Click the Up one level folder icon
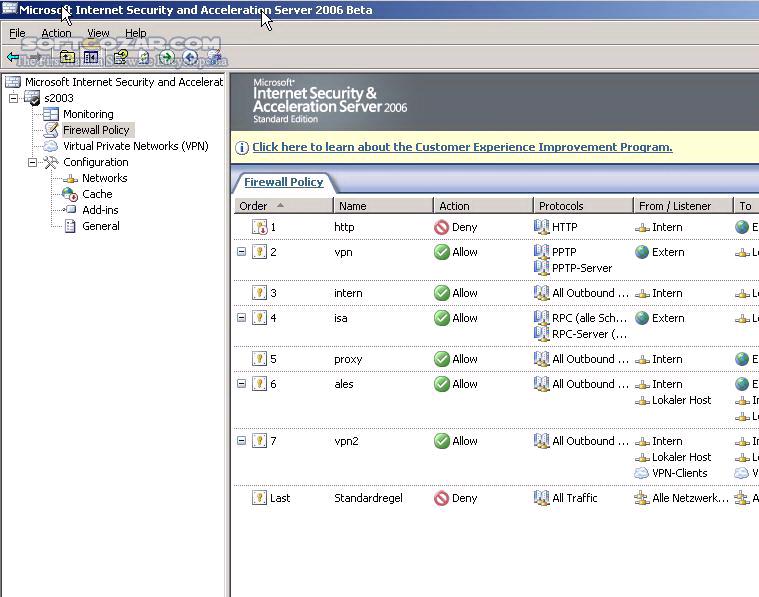Screen dimensions: 759x597 (x=67, y=57)
